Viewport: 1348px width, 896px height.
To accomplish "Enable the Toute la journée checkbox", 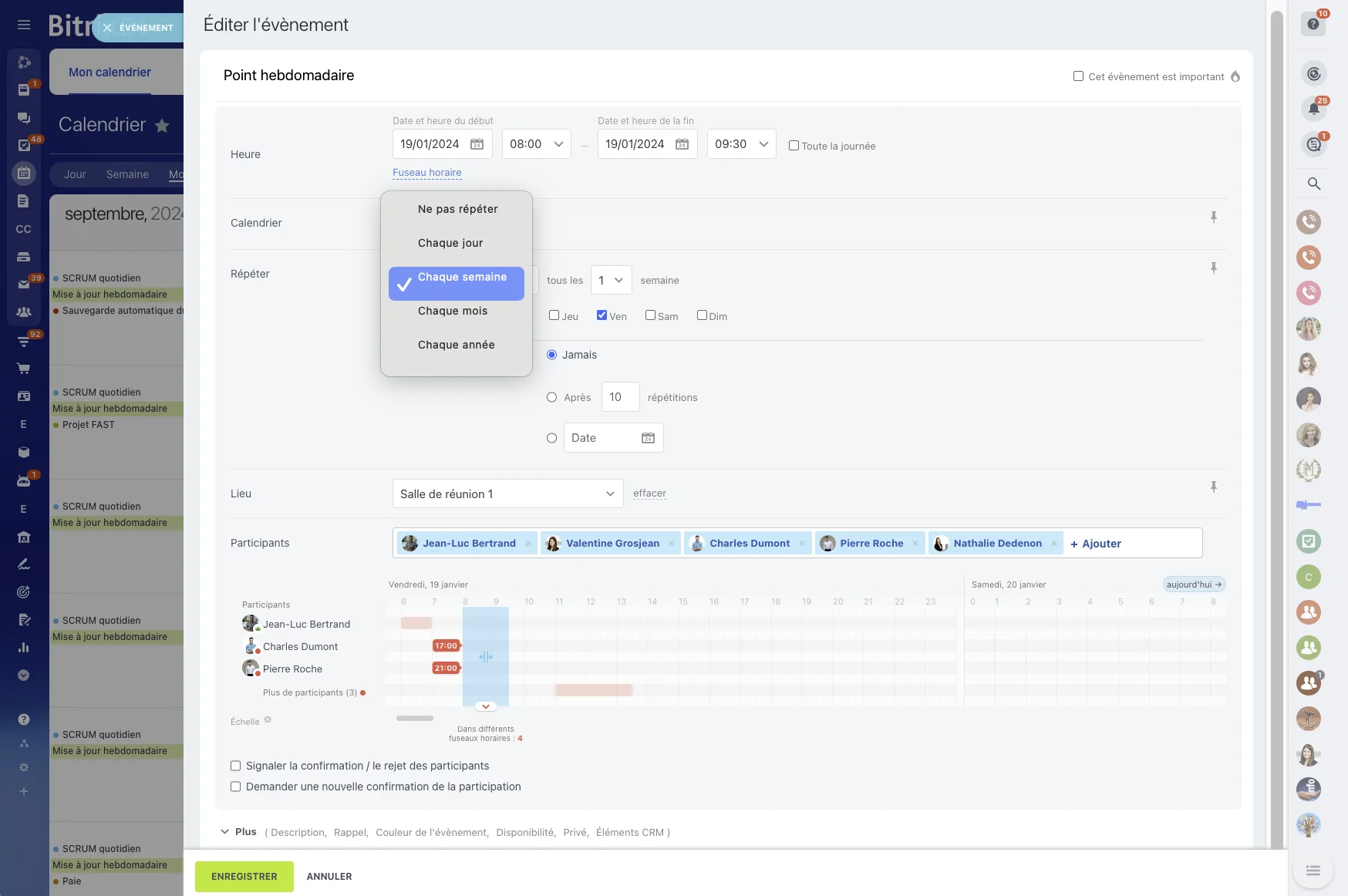I will [794, 146].
